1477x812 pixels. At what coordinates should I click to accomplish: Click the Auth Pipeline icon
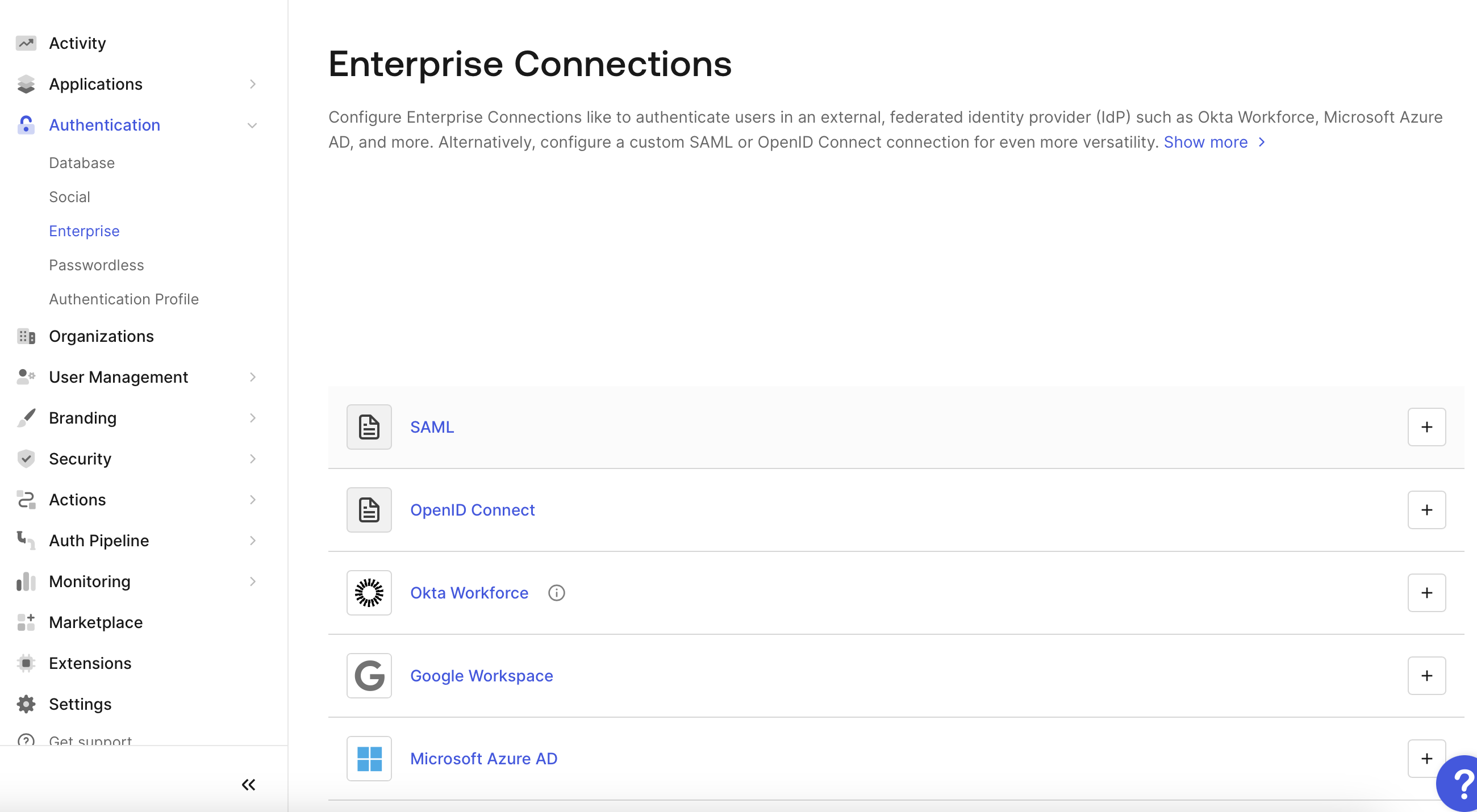pos(26,541)
